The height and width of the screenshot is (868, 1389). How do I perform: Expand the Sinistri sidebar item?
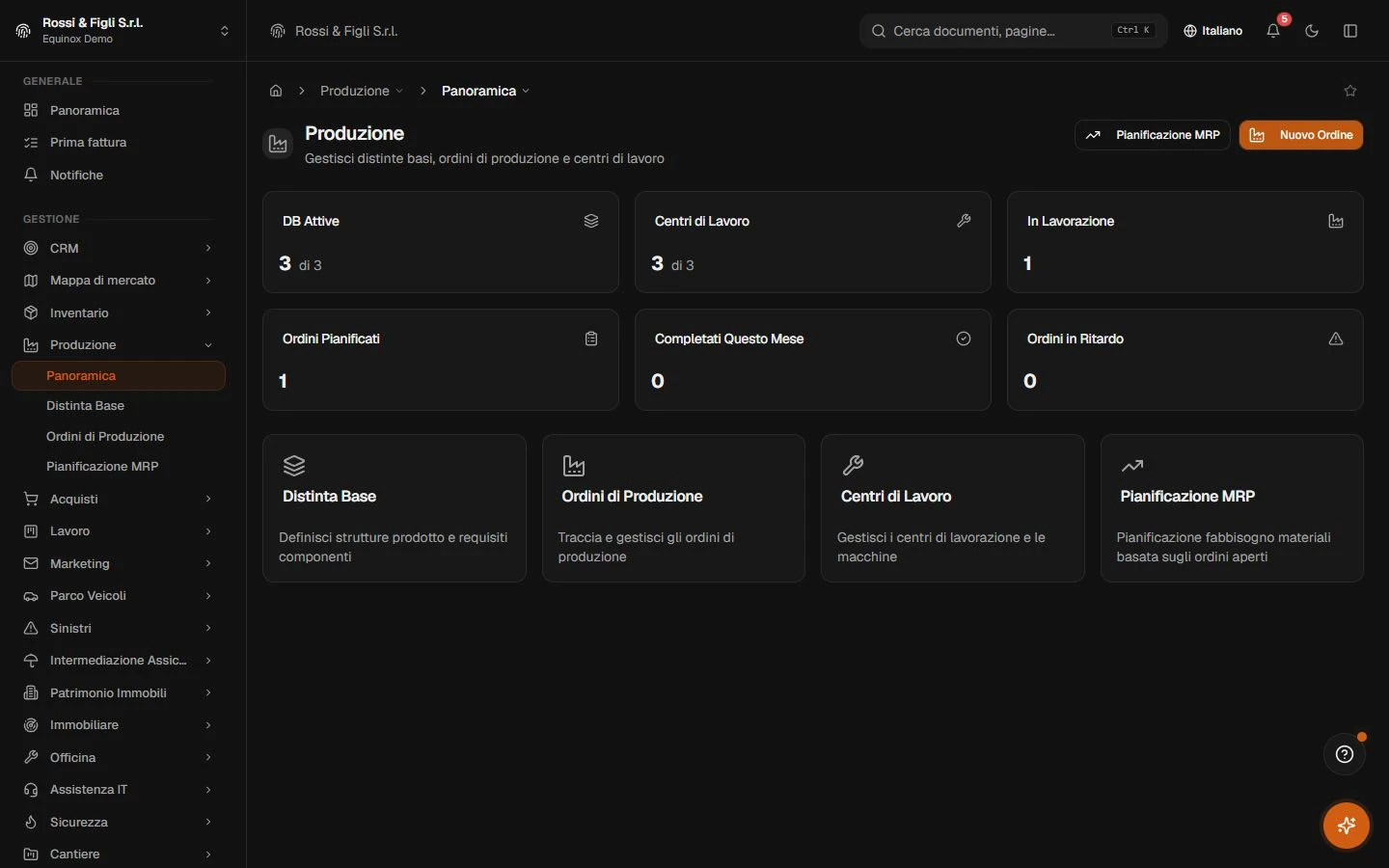119,628
